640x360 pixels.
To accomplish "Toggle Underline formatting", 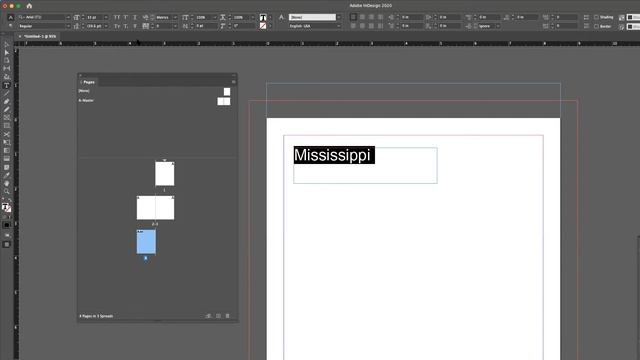I will [135, 17].
